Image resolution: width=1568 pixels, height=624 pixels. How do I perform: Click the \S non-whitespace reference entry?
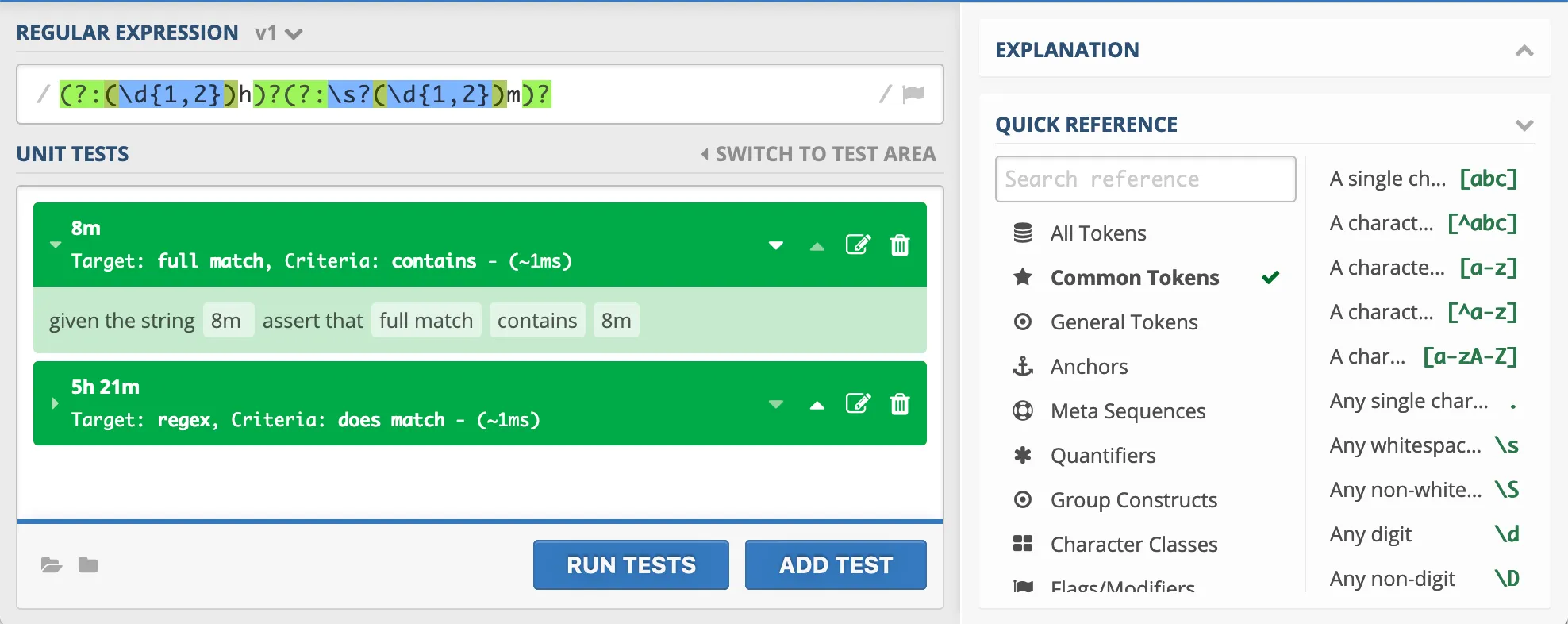[1424, 490]
